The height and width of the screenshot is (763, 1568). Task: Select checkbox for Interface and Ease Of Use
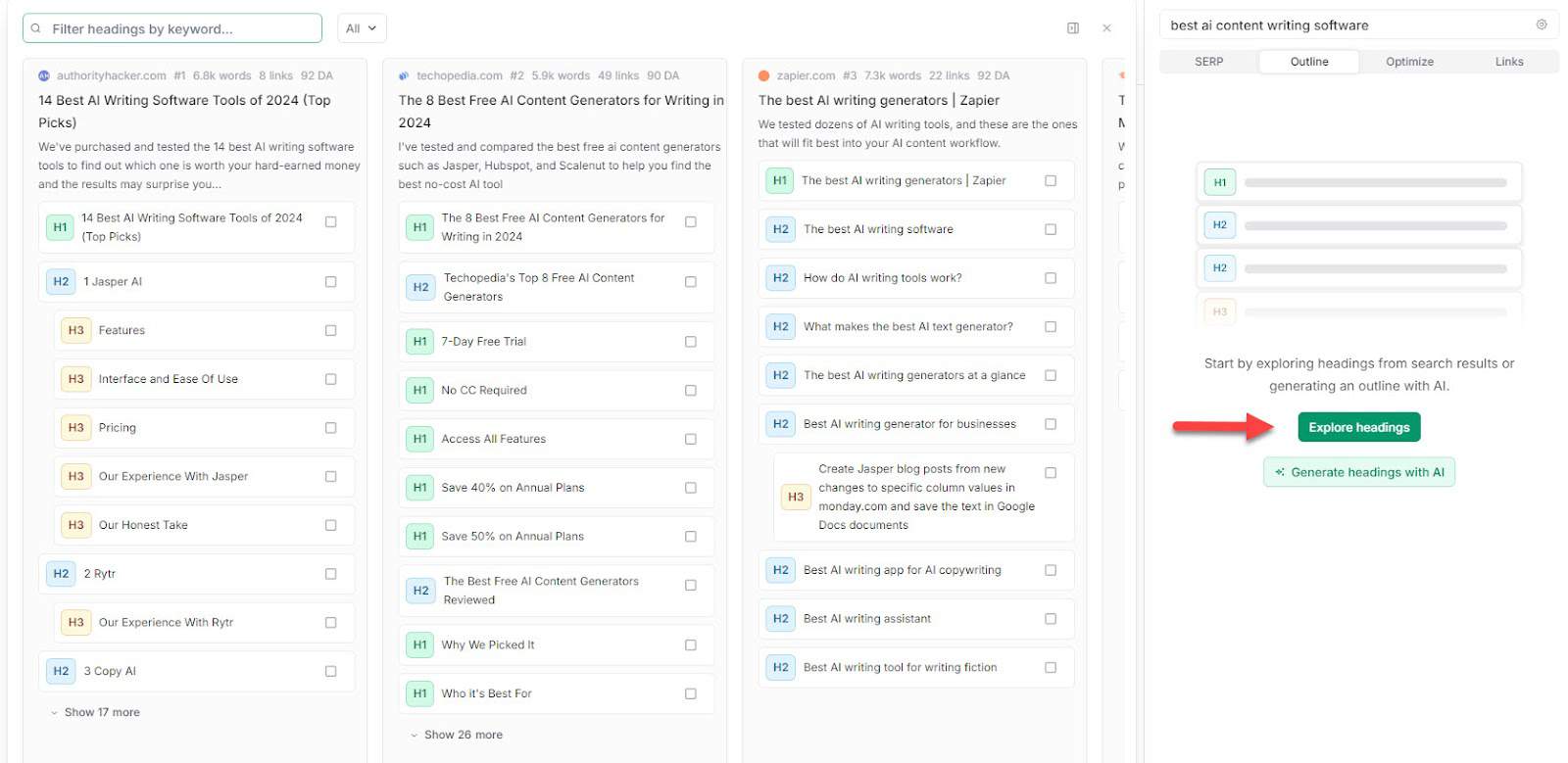click(330, 379)
